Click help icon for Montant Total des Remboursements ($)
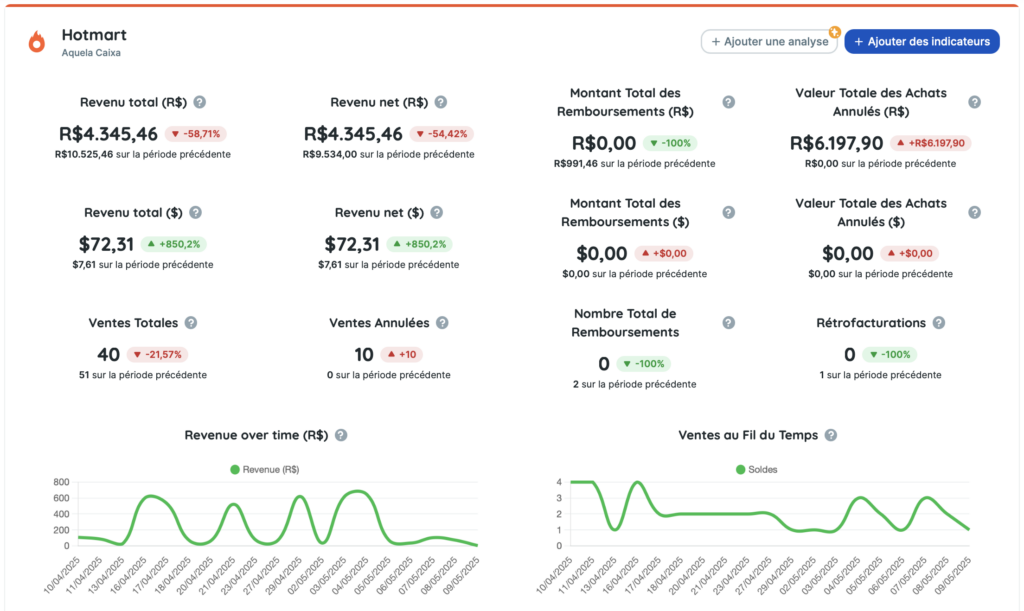 [x=729, y=212]
